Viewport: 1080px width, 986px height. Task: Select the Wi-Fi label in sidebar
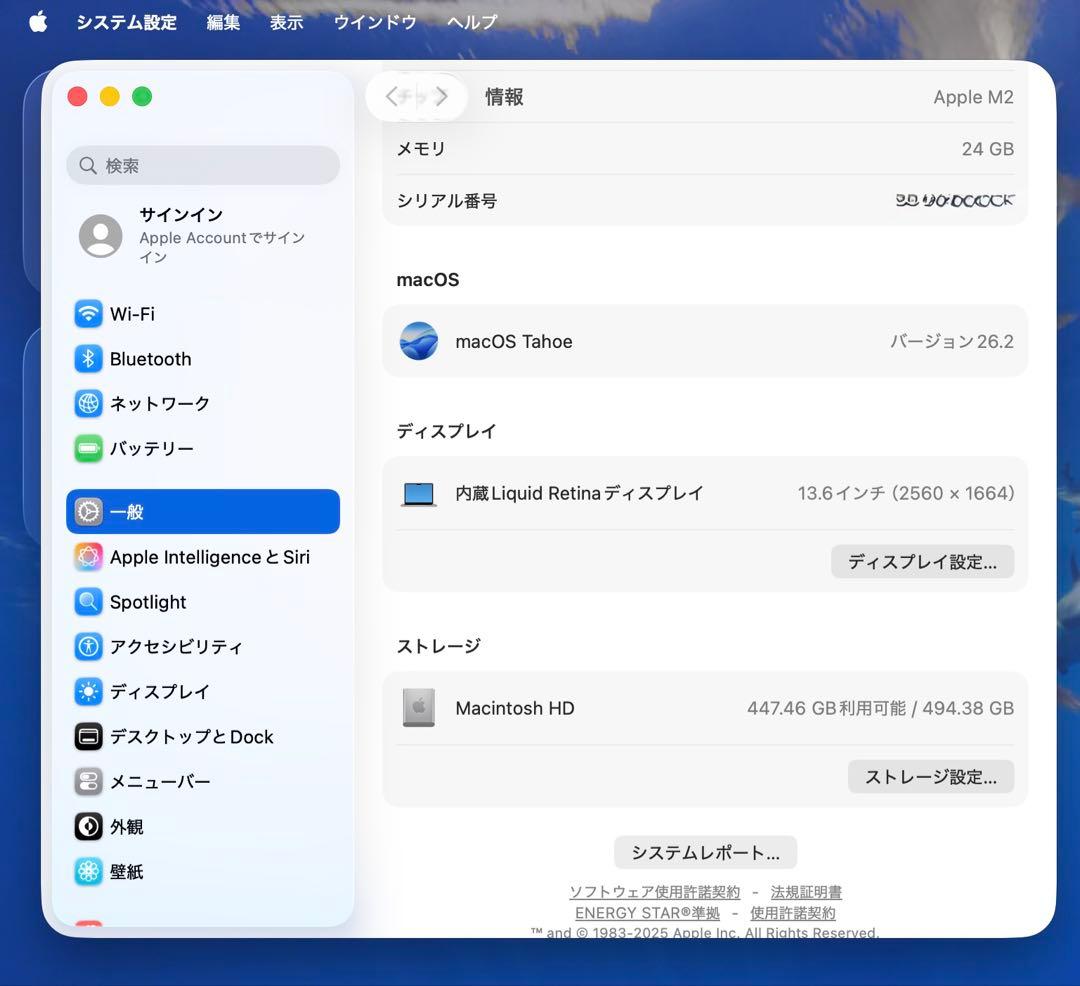(132, 314)
